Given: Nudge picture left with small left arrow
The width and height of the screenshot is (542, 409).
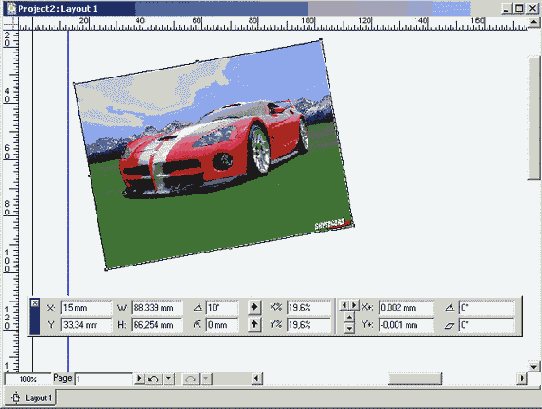Looking at the screenshot, I should 344,305.
